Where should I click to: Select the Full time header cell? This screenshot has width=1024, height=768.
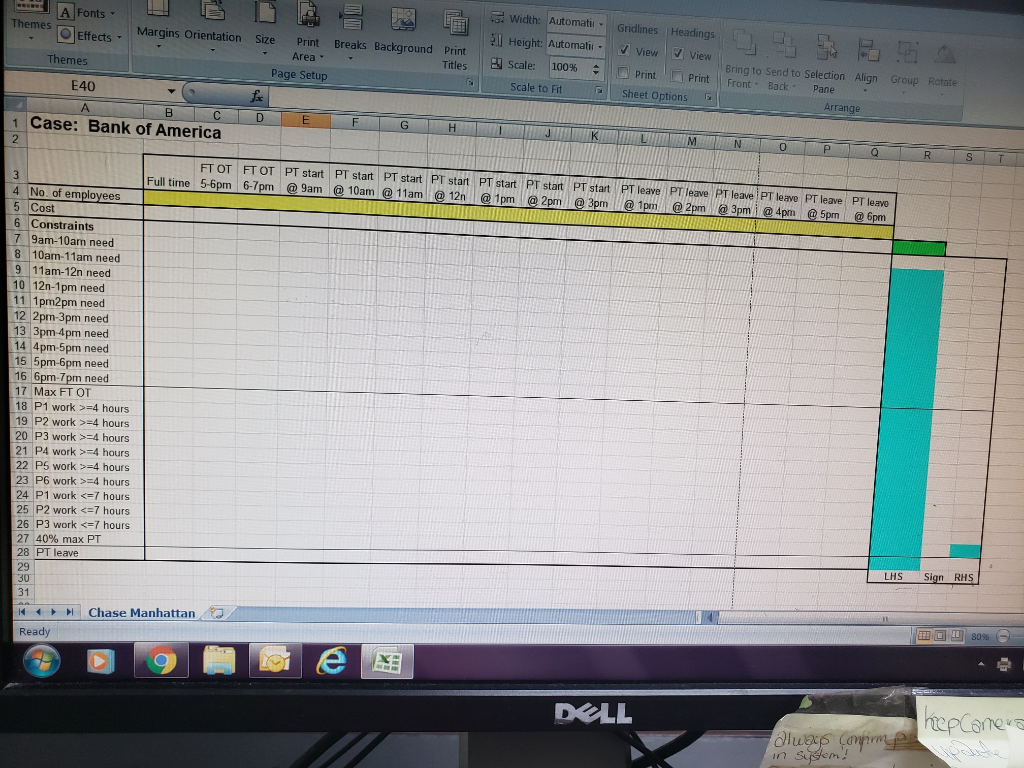click(x=168, y=175)
